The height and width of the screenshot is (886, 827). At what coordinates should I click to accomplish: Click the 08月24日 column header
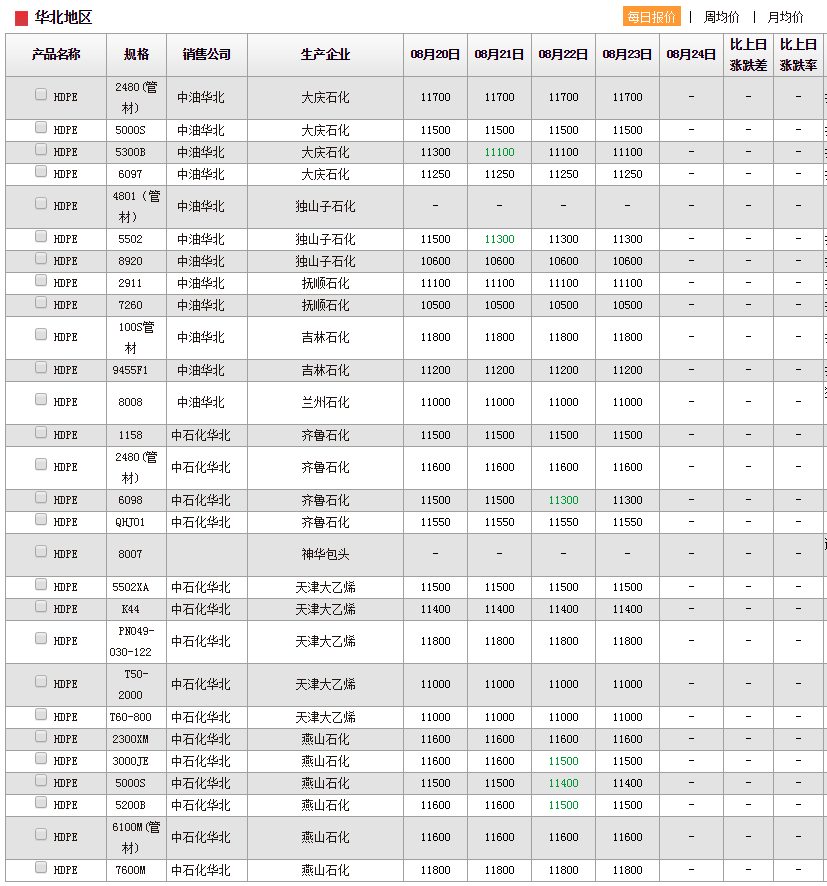tap(691, 54)
